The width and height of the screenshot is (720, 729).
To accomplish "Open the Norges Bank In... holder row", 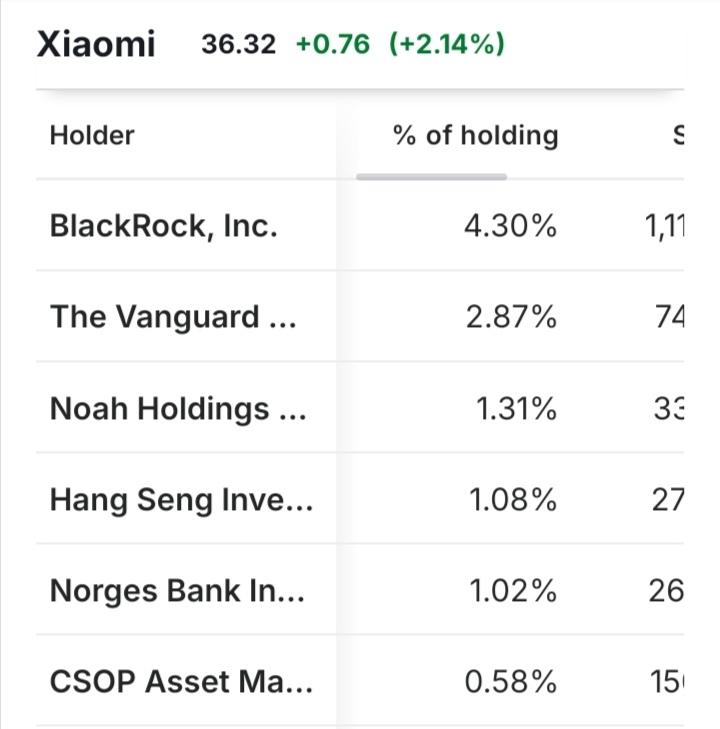I will (178, 591).
